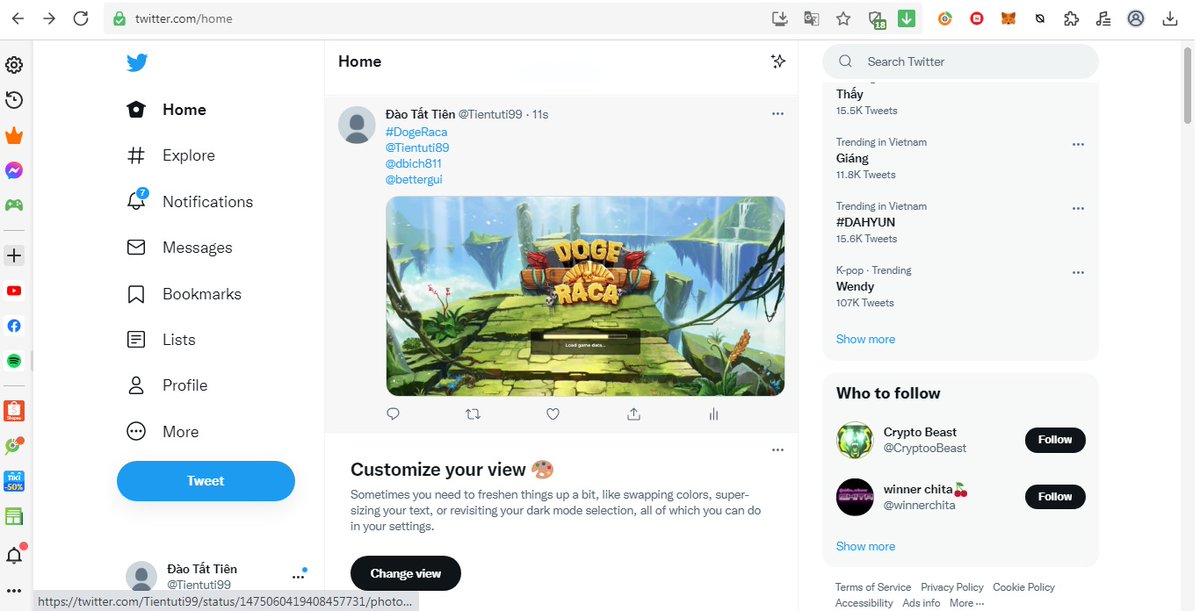Open the Messages section

click(179, 248)
